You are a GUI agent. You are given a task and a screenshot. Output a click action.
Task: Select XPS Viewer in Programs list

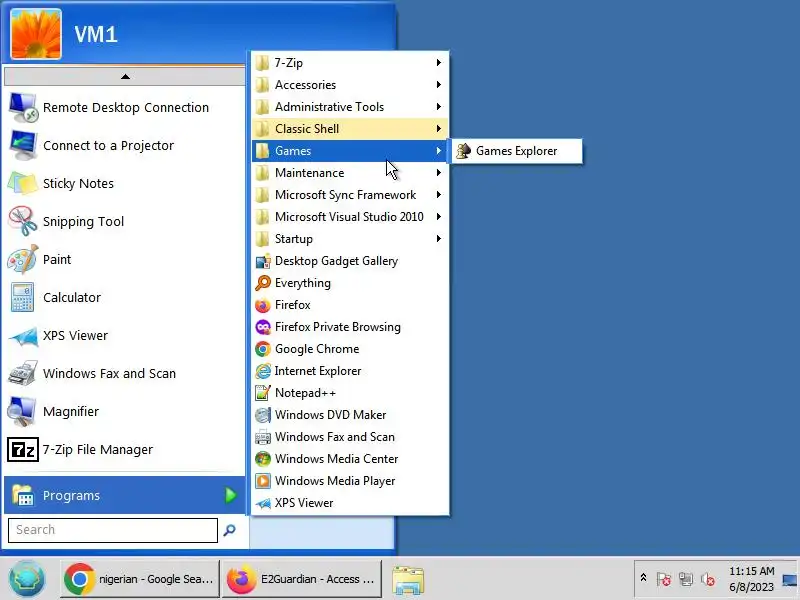351,503
